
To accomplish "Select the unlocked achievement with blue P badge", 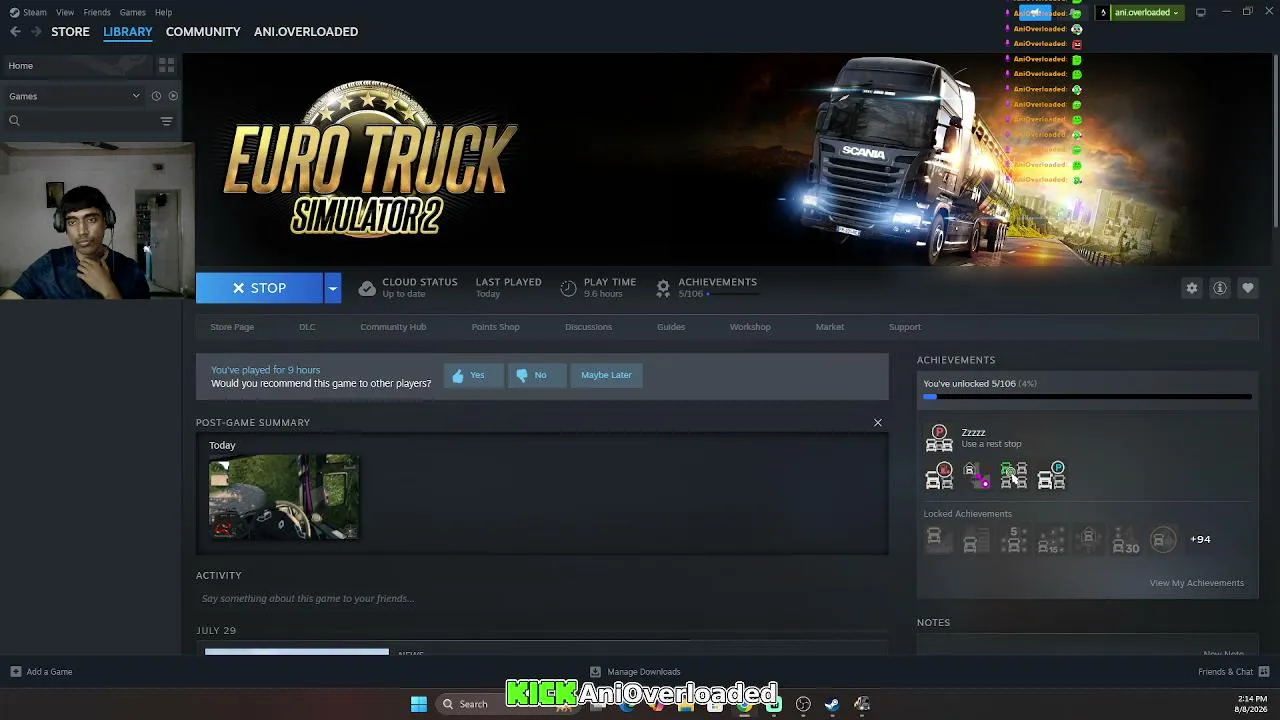I will [x=1051, y=476].
